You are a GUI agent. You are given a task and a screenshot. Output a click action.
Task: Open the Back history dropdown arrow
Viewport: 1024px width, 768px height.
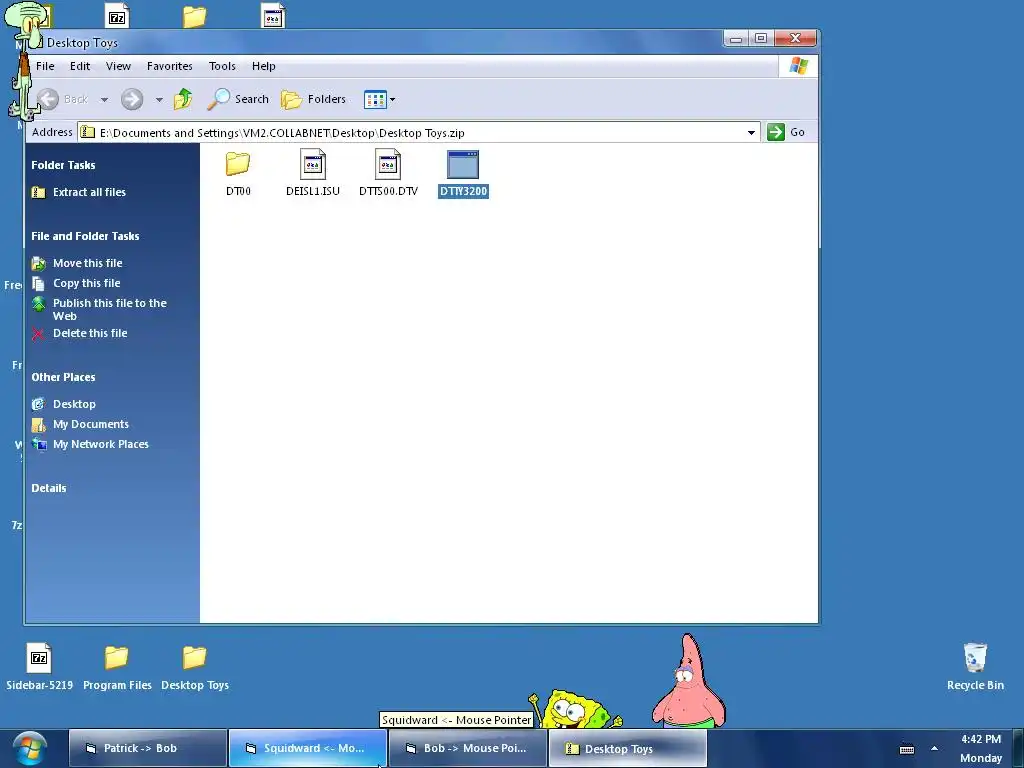pos(104,100)
